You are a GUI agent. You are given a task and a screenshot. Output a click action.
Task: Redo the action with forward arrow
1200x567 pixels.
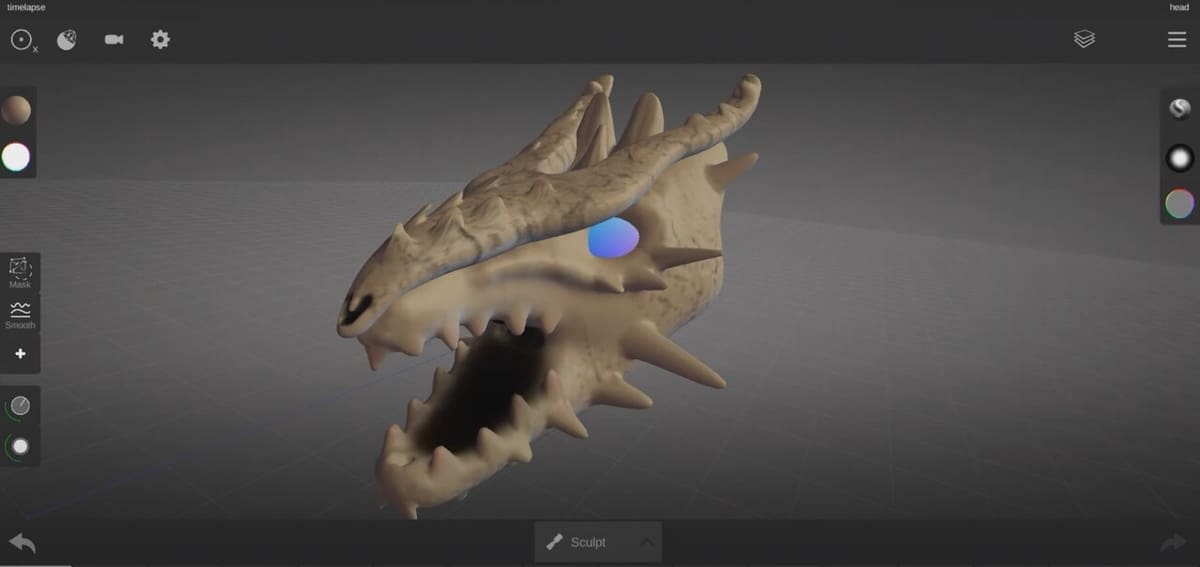pos(1172,543)
